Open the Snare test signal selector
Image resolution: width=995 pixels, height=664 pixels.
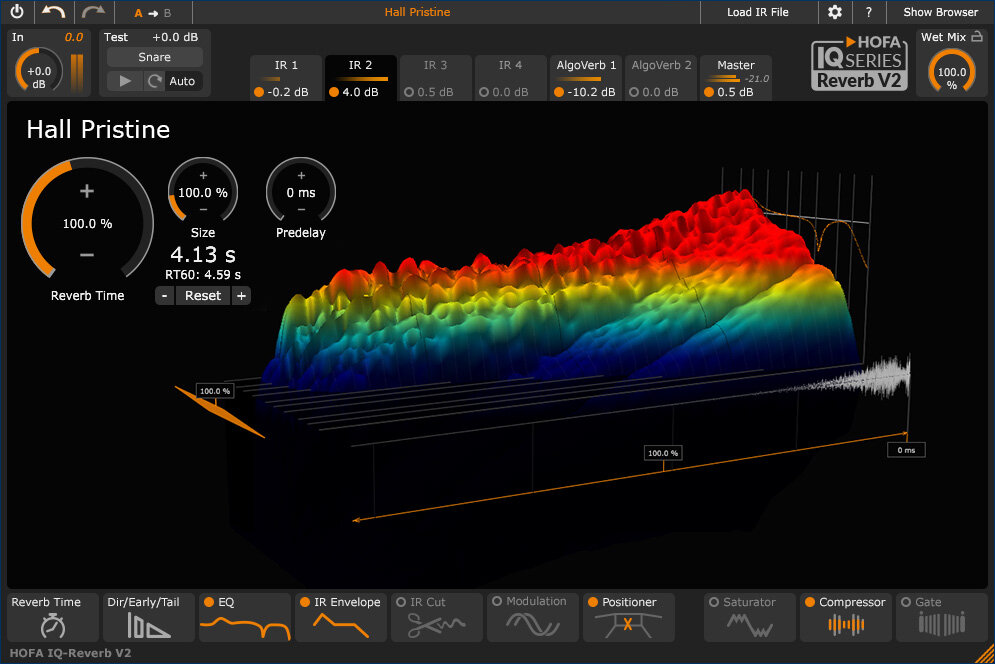(x=153, y=57)
